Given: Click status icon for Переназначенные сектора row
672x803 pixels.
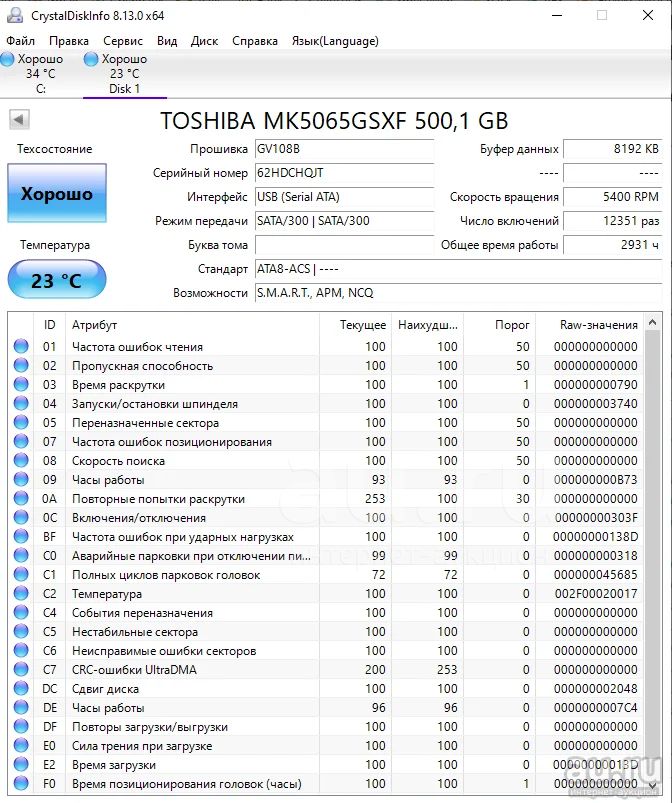Looking at the screenshot, I should 21,422.
